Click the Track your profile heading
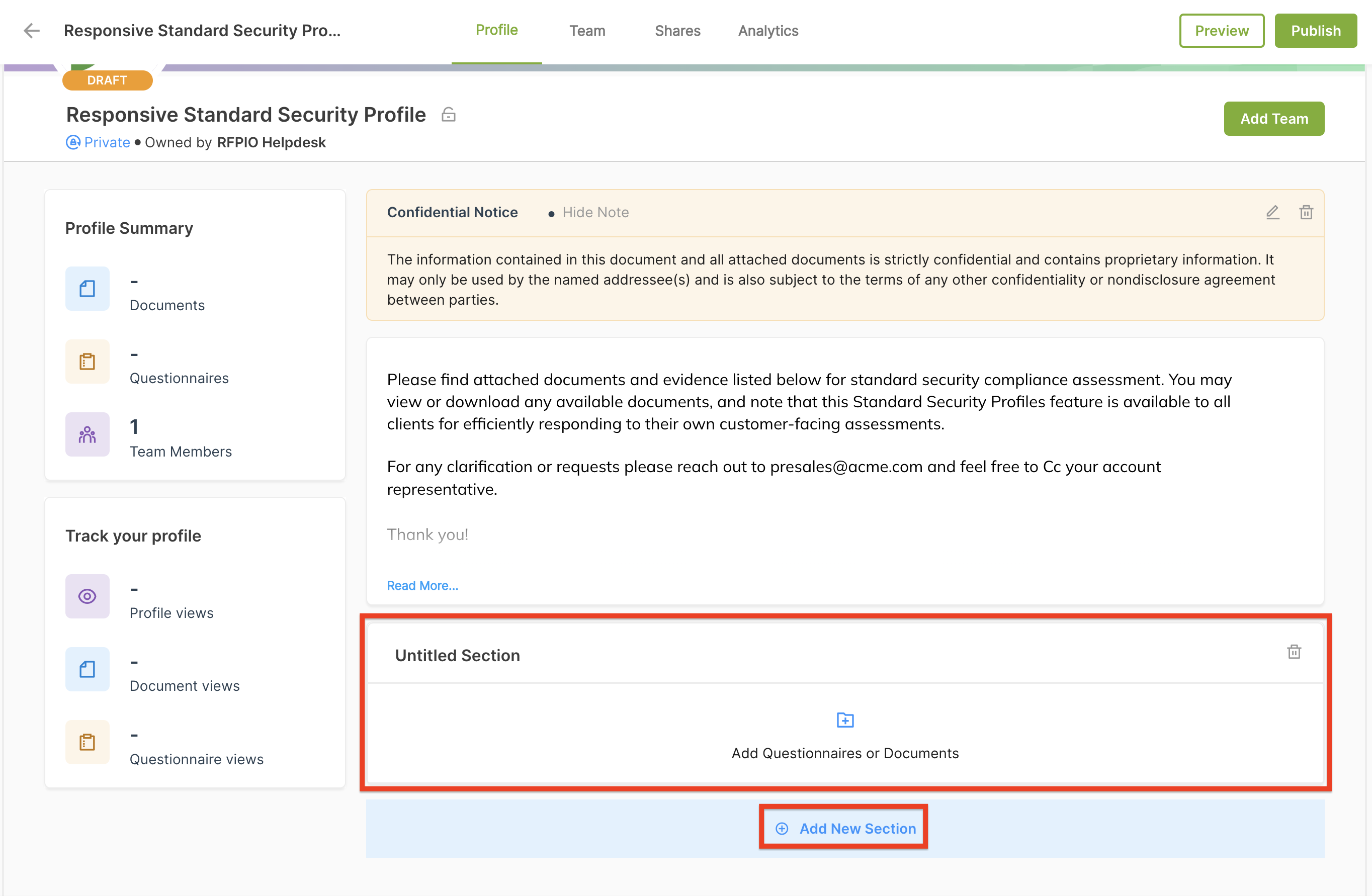The width and height of the screenshot is (1372, 896). click(133, 536)
